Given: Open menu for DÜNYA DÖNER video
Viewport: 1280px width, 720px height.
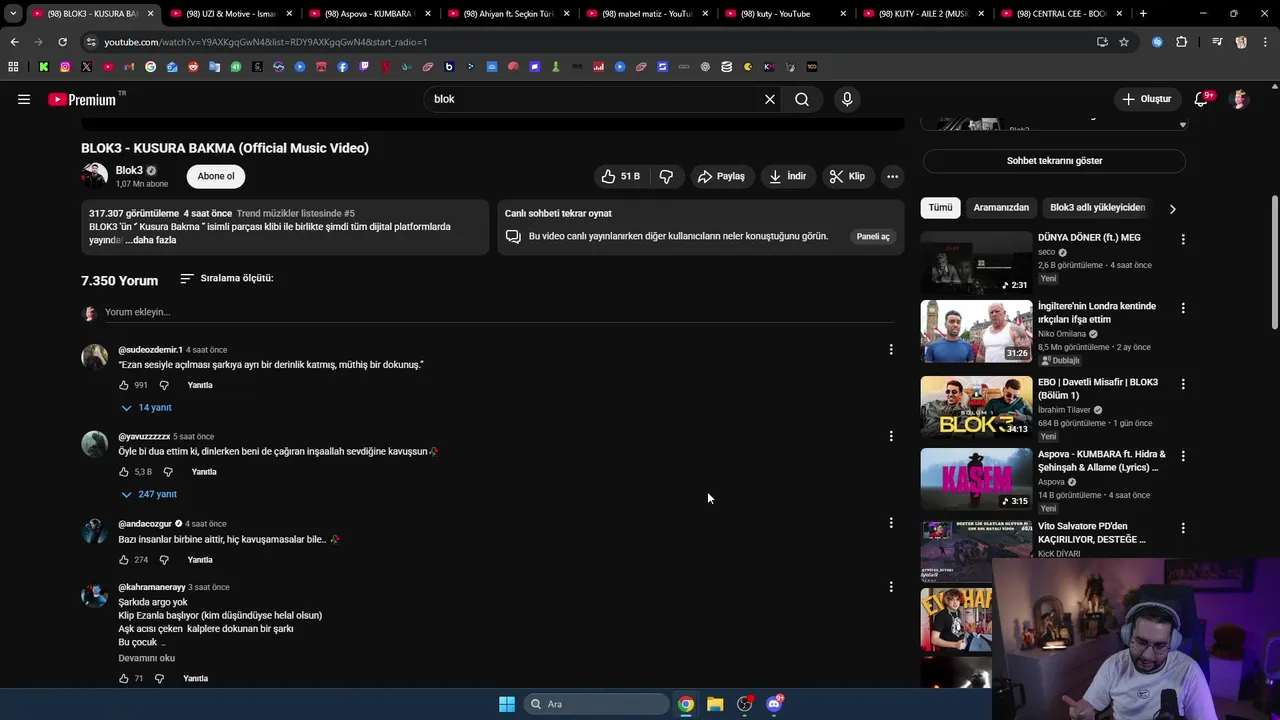Looking at the screenshot, I should 1183,239.
